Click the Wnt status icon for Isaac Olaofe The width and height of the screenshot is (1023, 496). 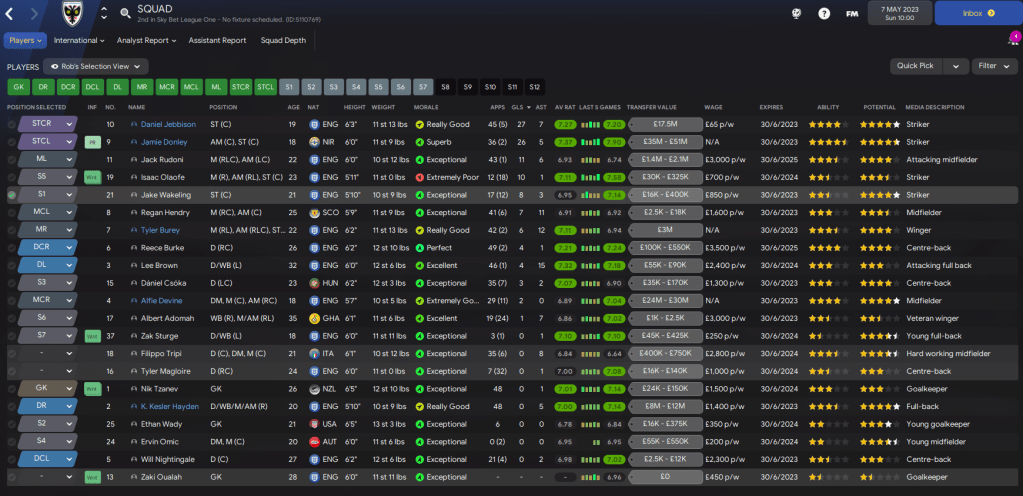(x=92, y=177)
